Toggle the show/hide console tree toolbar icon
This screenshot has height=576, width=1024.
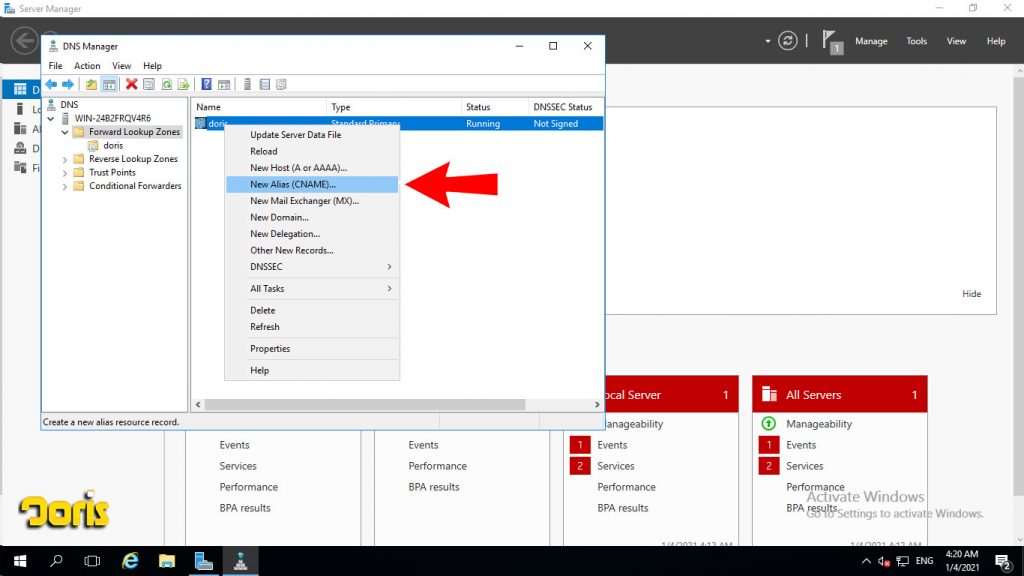click(x=109, y=84)
